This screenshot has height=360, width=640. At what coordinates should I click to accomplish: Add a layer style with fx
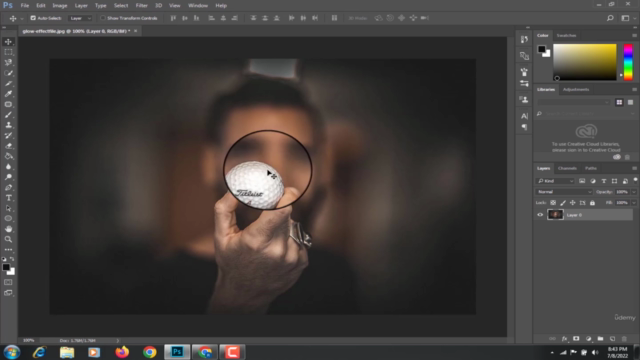pos(564,339)
